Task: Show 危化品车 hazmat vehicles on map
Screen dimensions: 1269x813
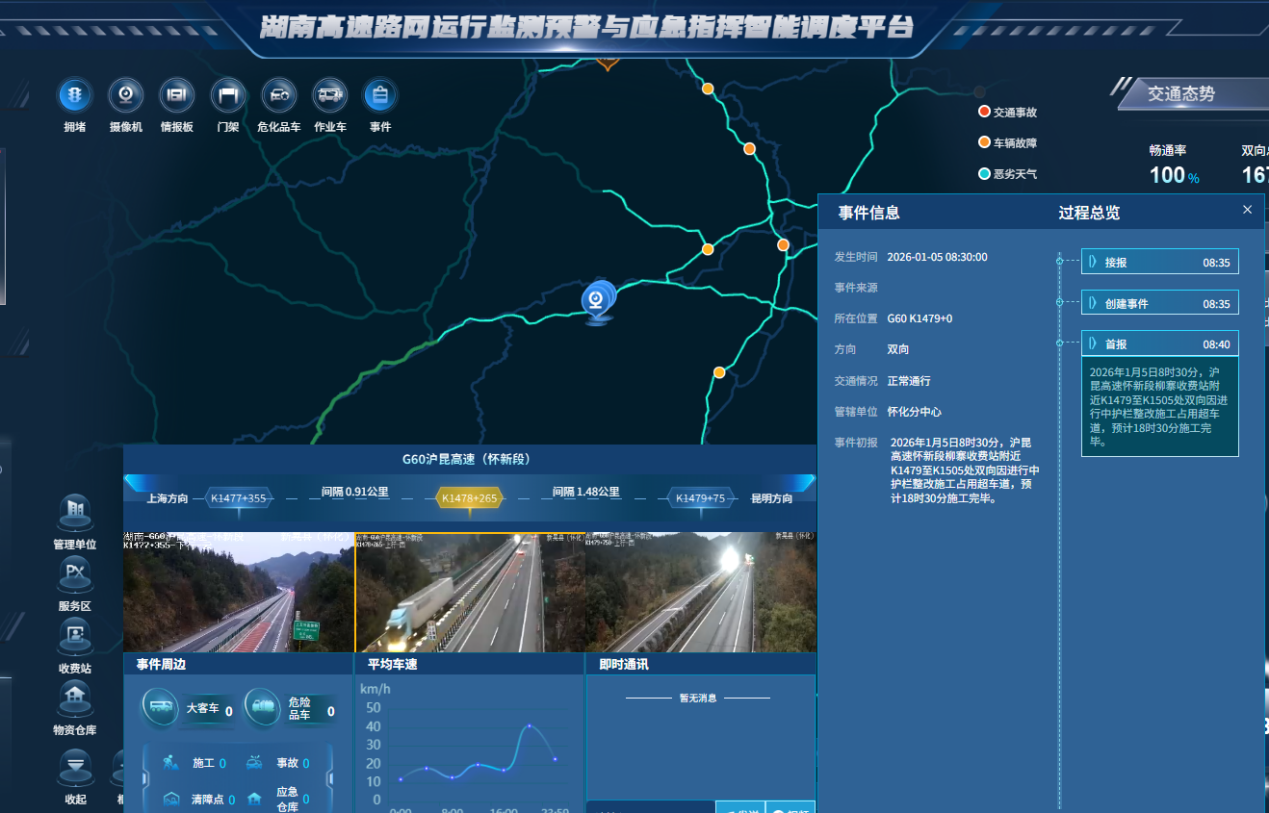Action: [x=279, y=96]
